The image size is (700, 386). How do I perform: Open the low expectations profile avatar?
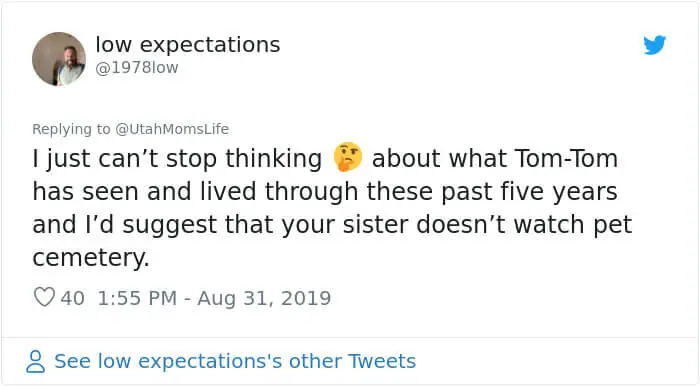pyautogui.click(x=59, y=59)
